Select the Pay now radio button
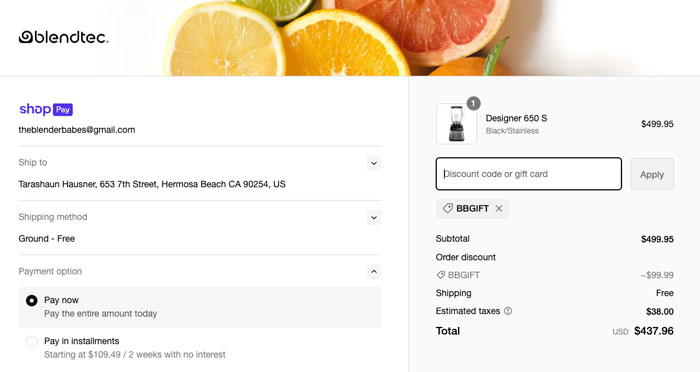Screen dimensions: 700x372 click(31, 301)
